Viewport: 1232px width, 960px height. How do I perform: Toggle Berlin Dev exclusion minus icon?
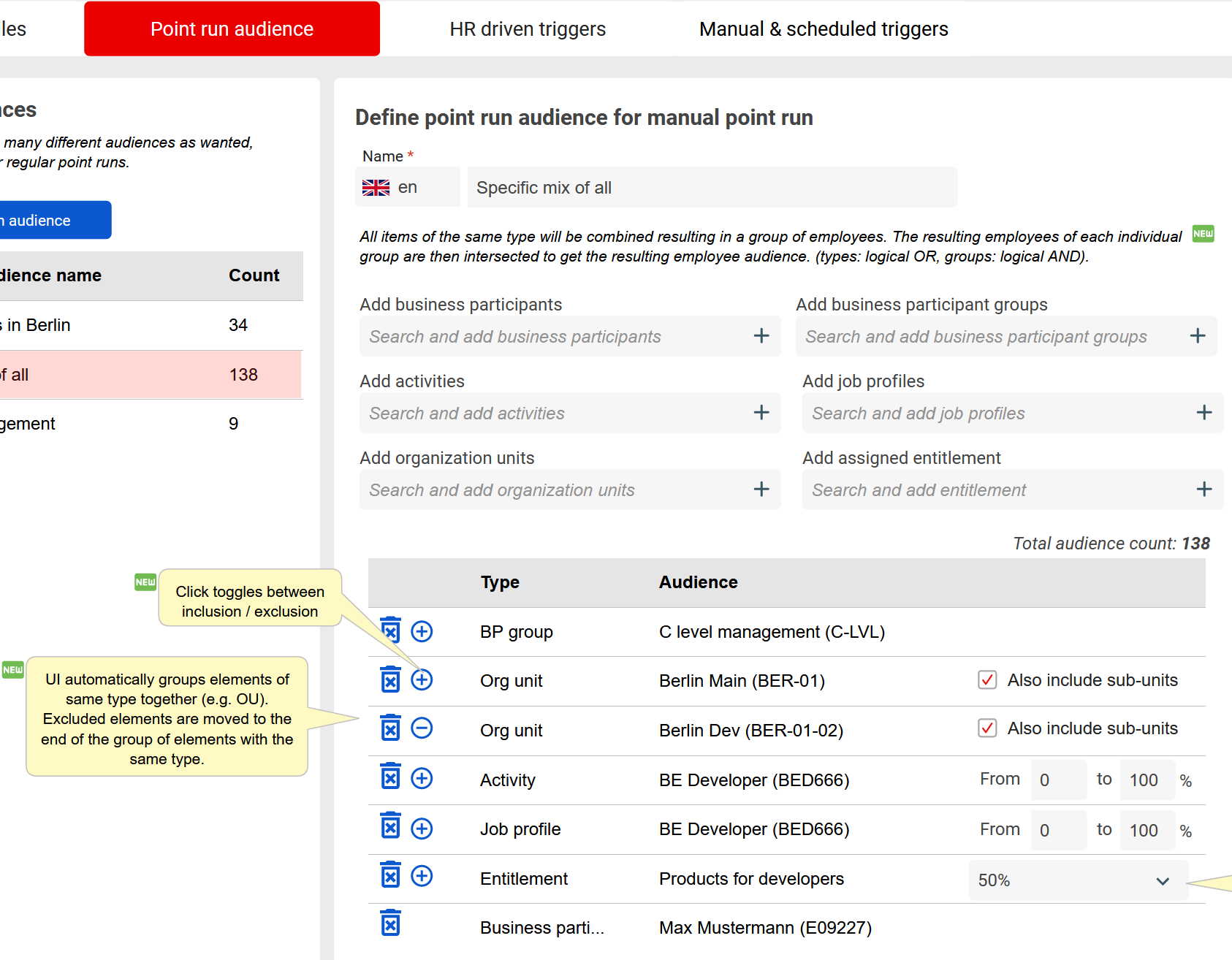pyautogui.click(x=422, y=728)
